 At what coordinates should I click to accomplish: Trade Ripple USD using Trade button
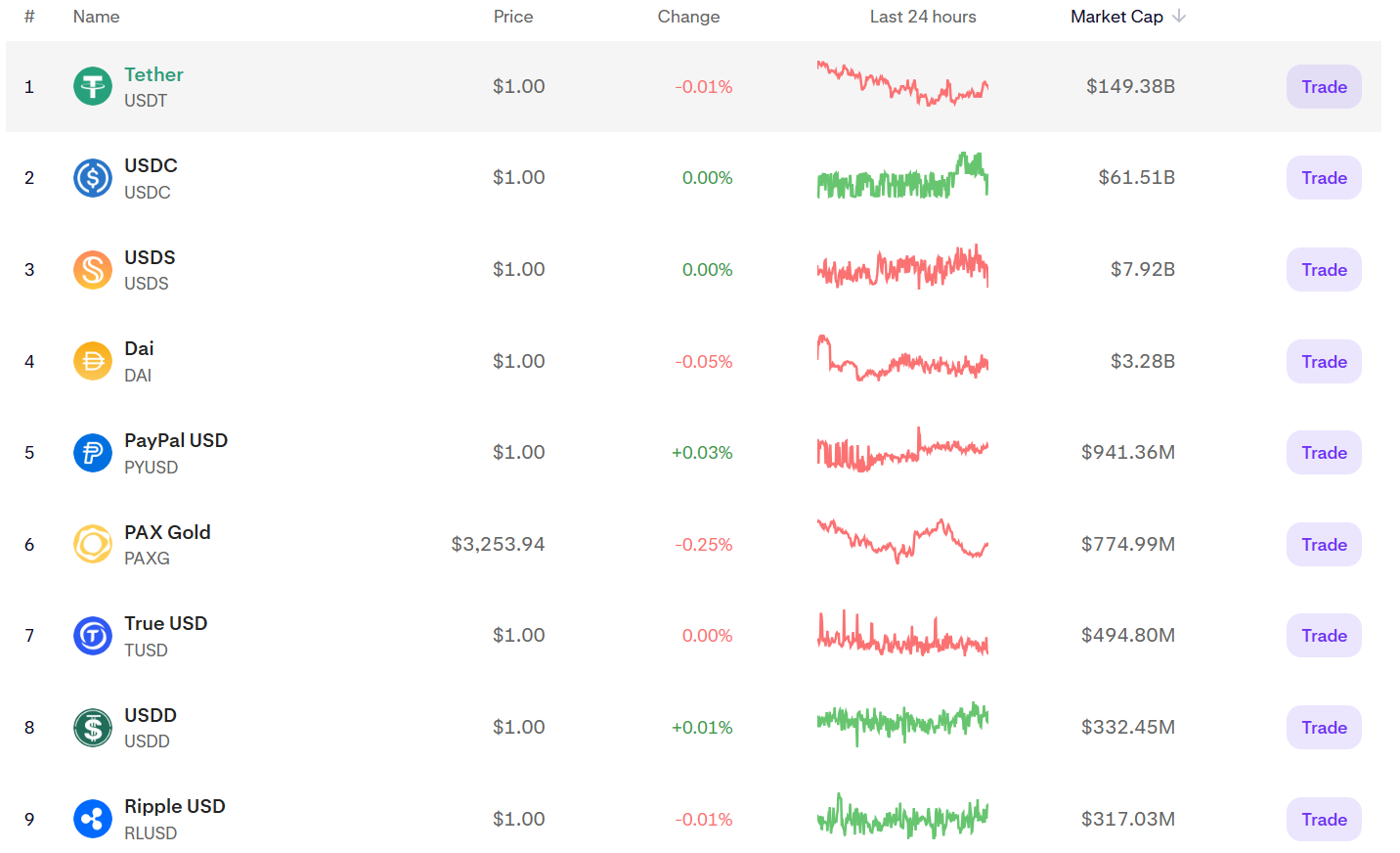(x=1324, y=819)
